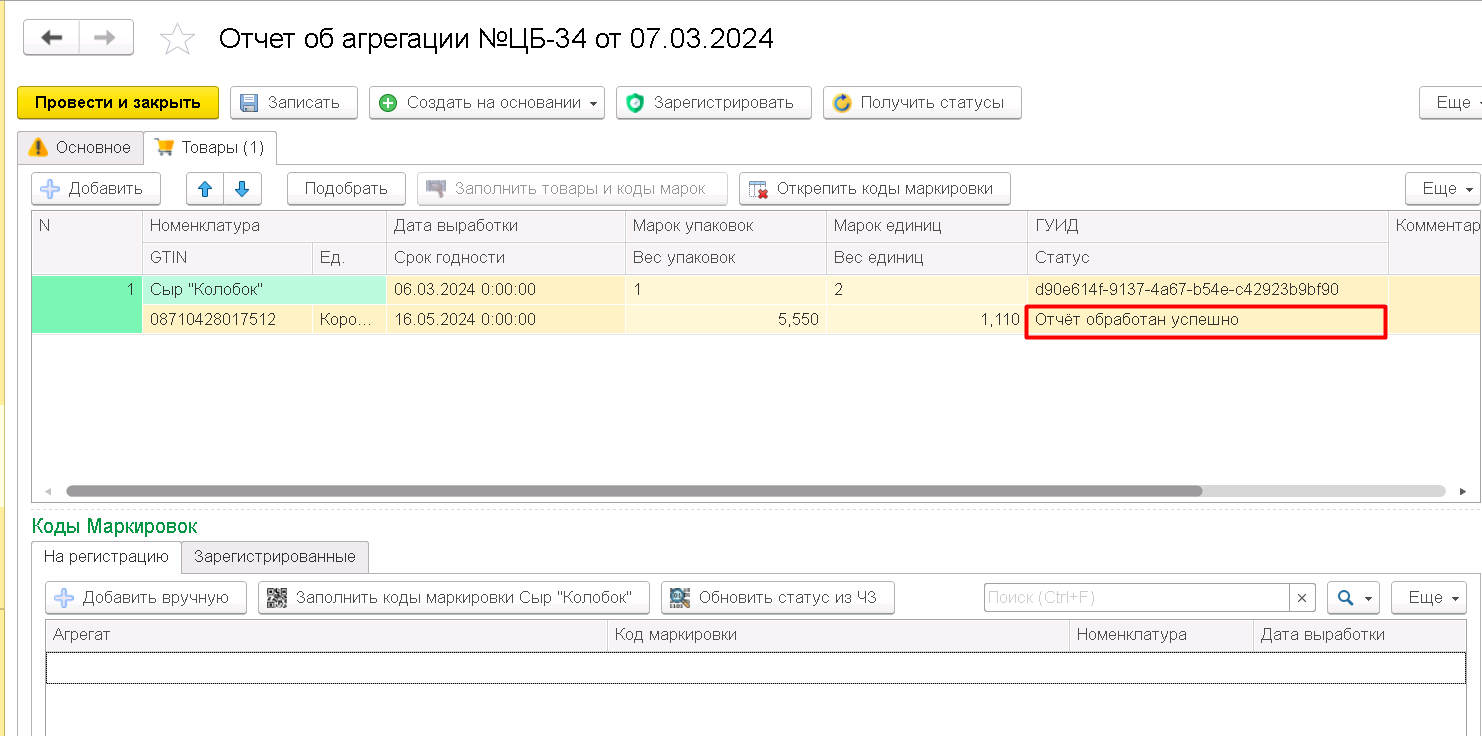
Task: Click 'Получить статусы' button
Action: 922,102
